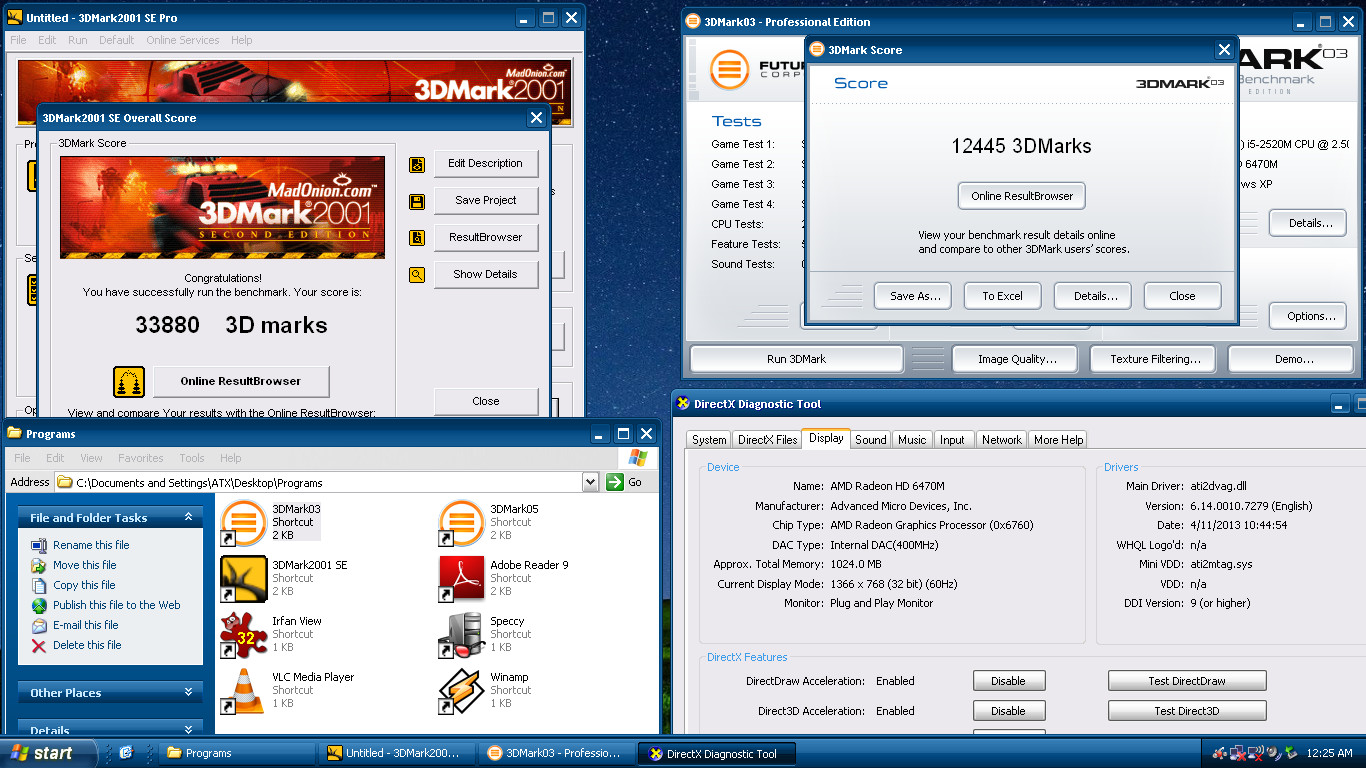1366x768 pixels.
Task: Click the Edit Description button
Action: [486, 164]
